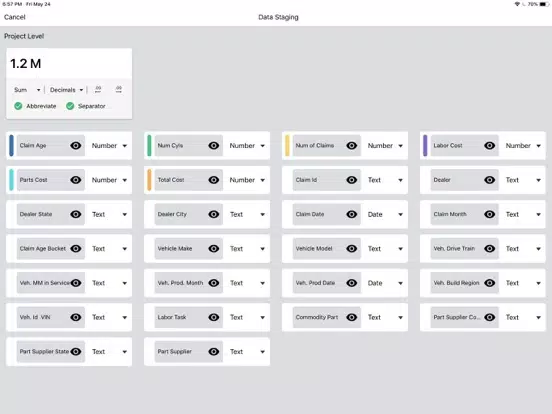
Task: Toggle the Separator checkmark
Action: coord(70,106)
